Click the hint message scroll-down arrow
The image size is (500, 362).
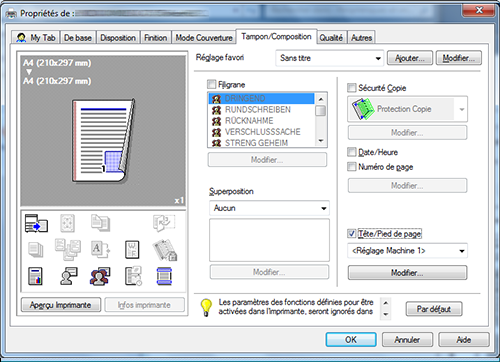(386, 314)
